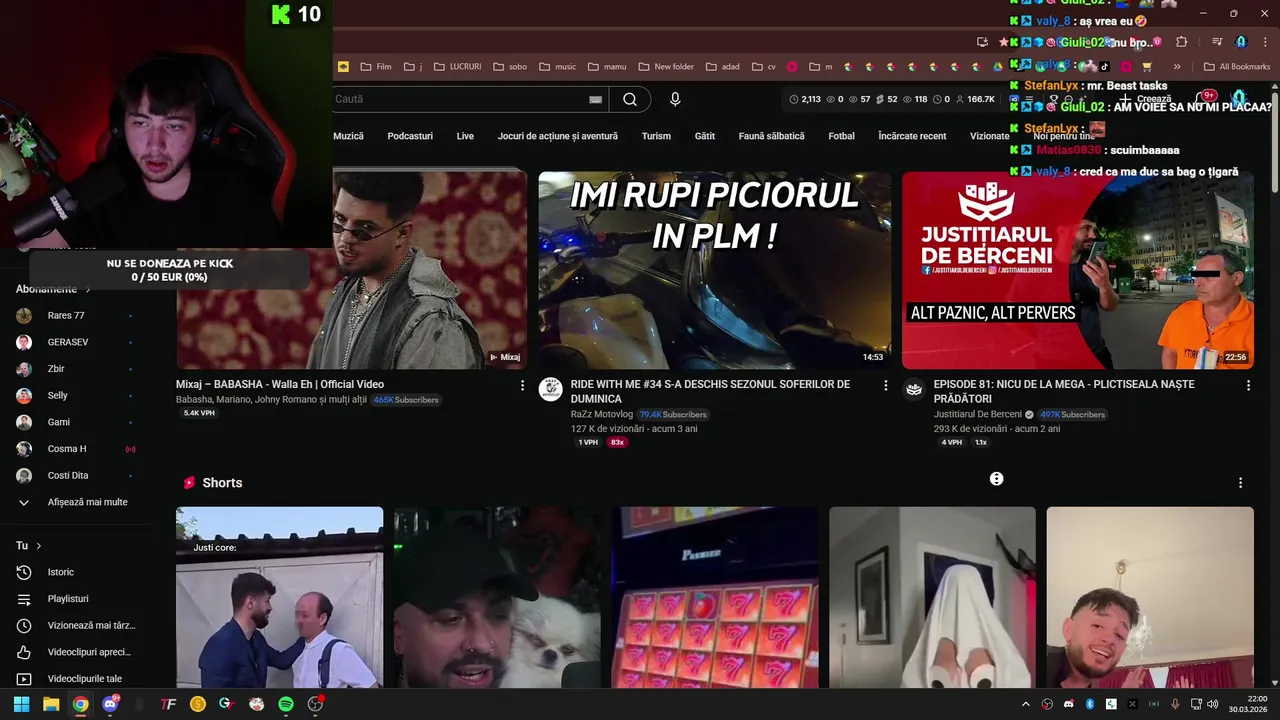
Task: Open All Bookmarks folder
Action: [x=1237, y=67]
